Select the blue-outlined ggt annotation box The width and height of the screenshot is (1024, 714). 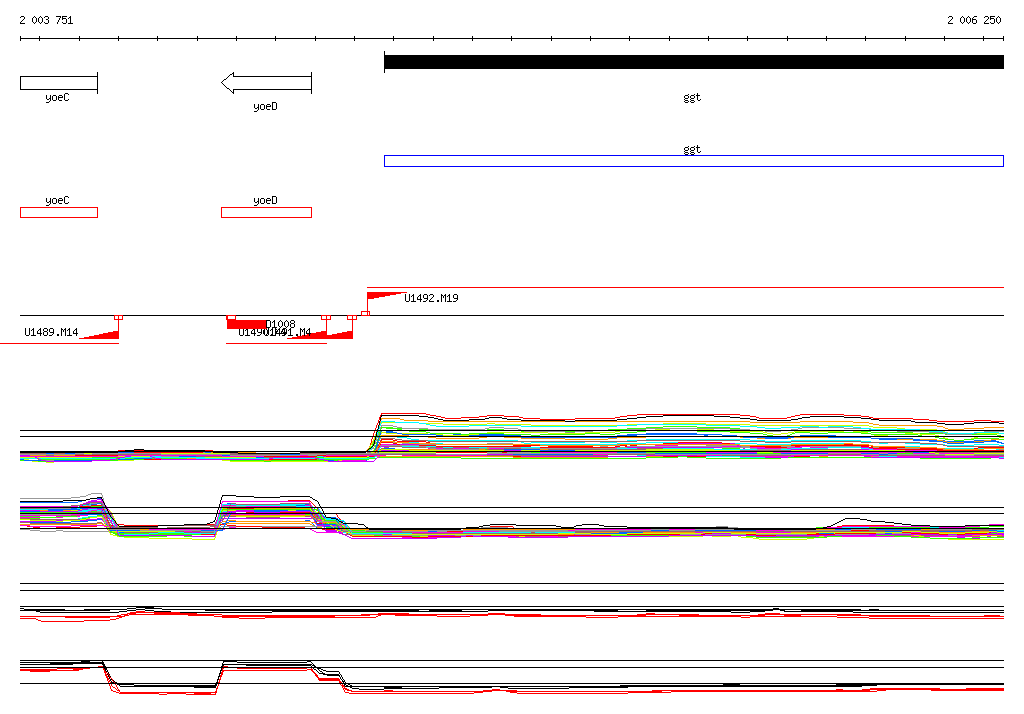click(694, 161)
